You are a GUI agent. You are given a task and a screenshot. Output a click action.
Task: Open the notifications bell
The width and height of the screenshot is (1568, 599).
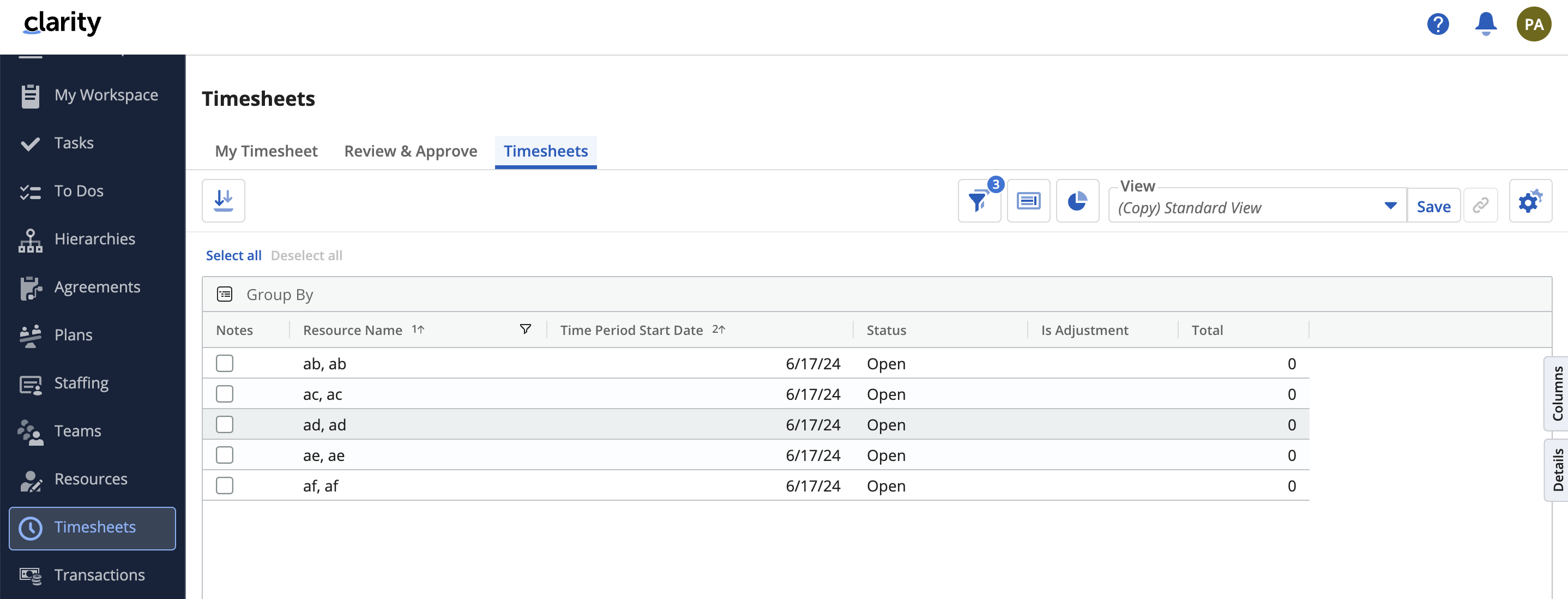click(1485, 25)
